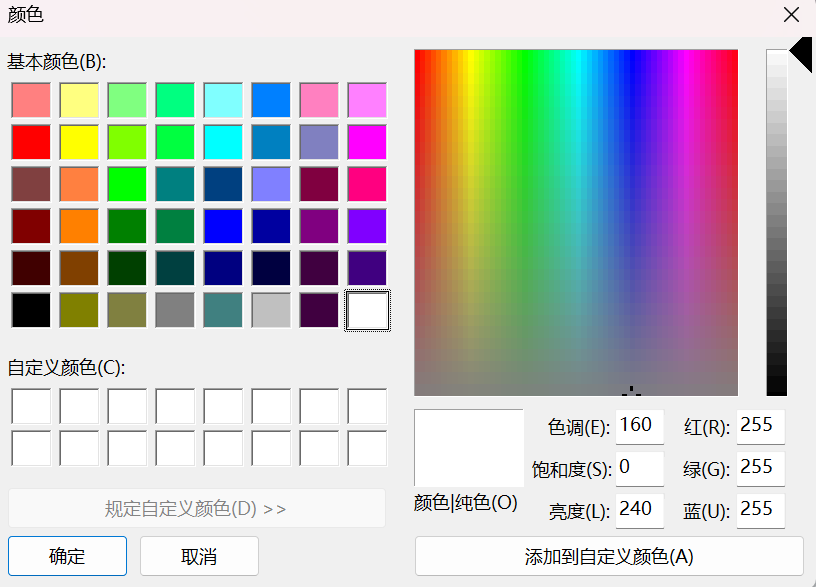Screen dimensions: 816x587
Task: Click the 蓝(U) blue value input field
Action: [x=760, y=510]
